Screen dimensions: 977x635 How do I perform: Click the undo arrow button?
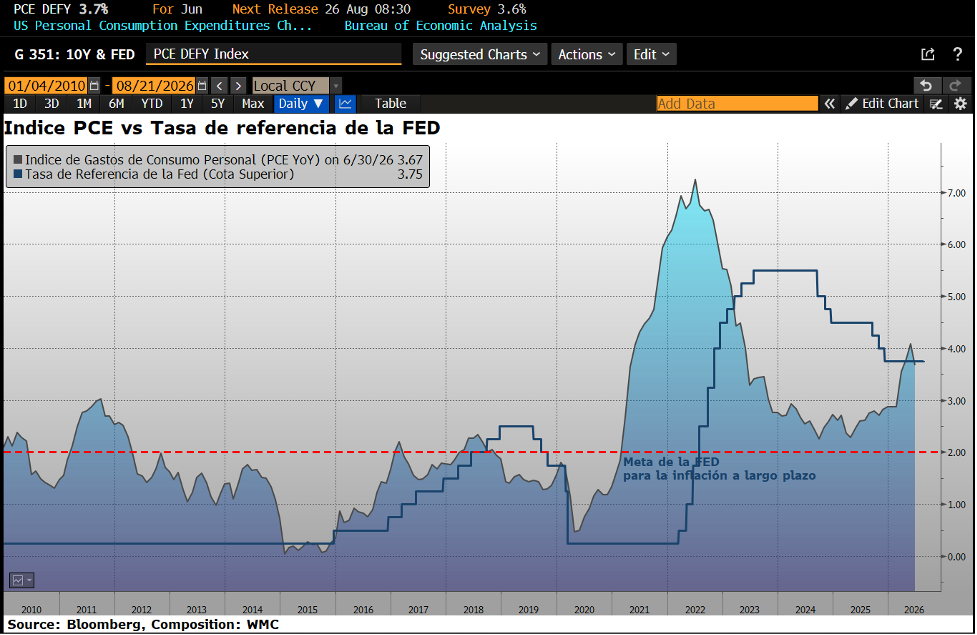(x=927, y=85)
